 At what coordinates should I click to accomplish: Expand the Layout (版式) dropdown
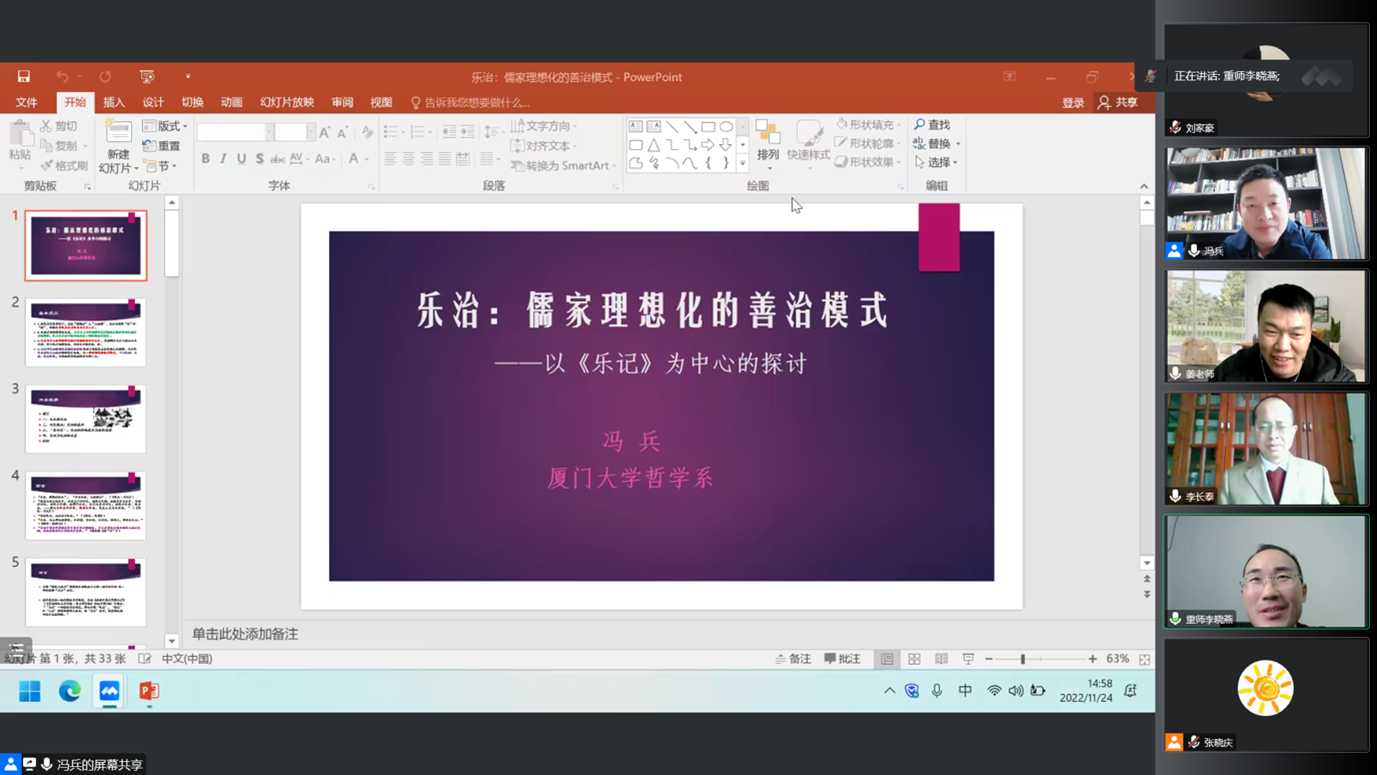coord(165,126)
